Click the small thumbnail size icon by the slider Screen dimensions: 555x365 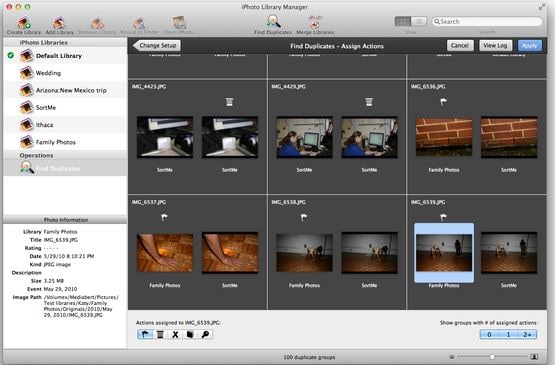point(452,357)
